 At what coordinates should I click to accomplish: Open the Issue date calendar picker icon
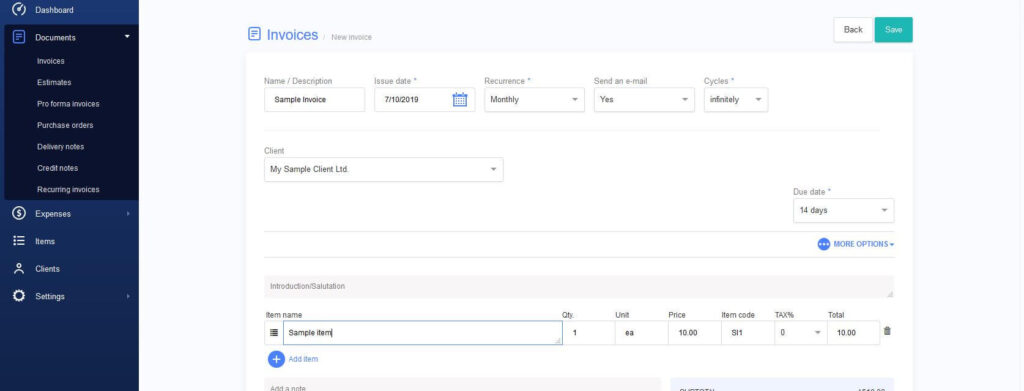point(460,100)
